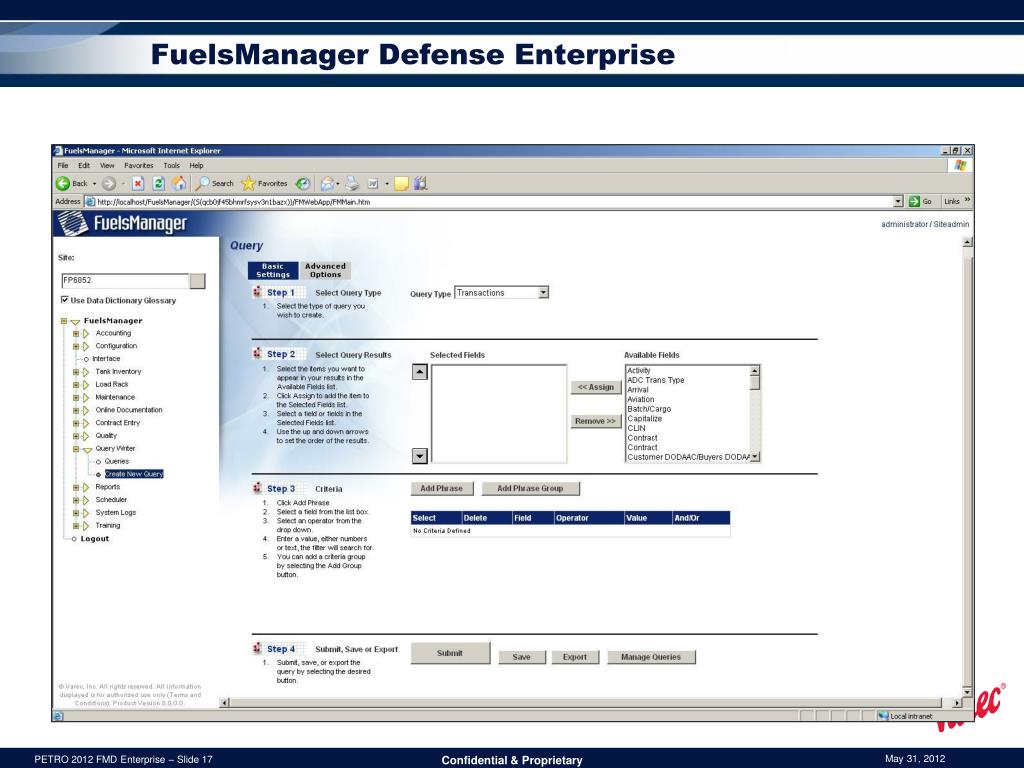The image size is (1024, 768).
Task: Click the red Stop page icon
Action: (137, 184)
